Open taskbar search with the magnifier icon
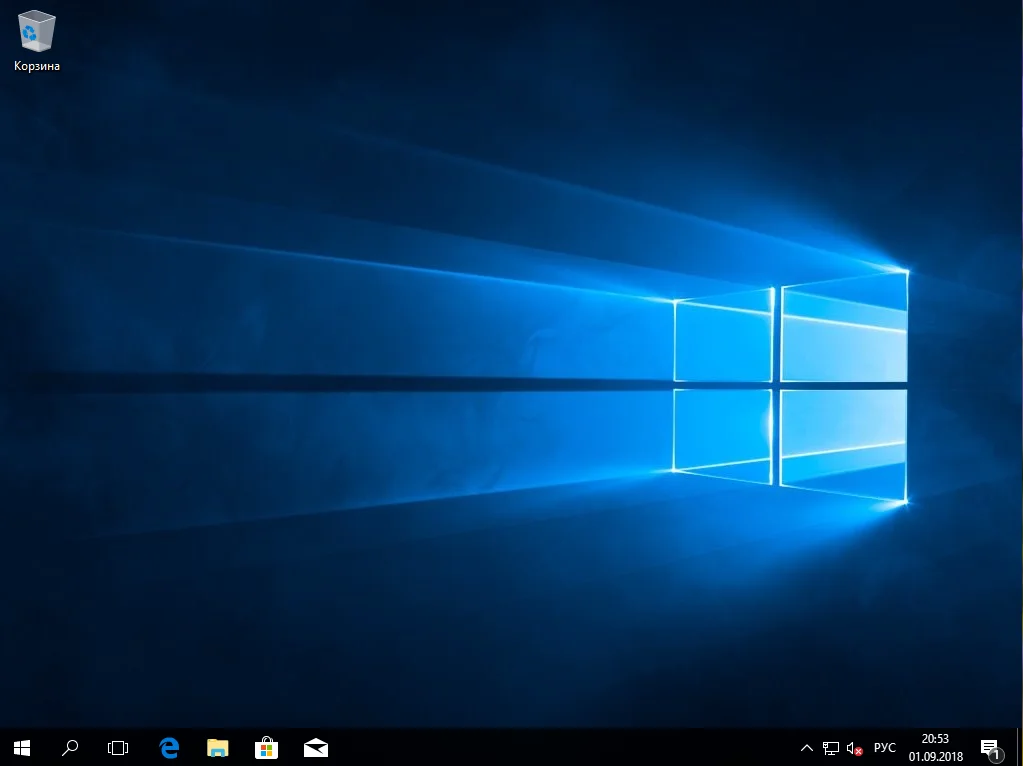The height and width of the screenshot is (766, 1023). [x=70, y=747]
